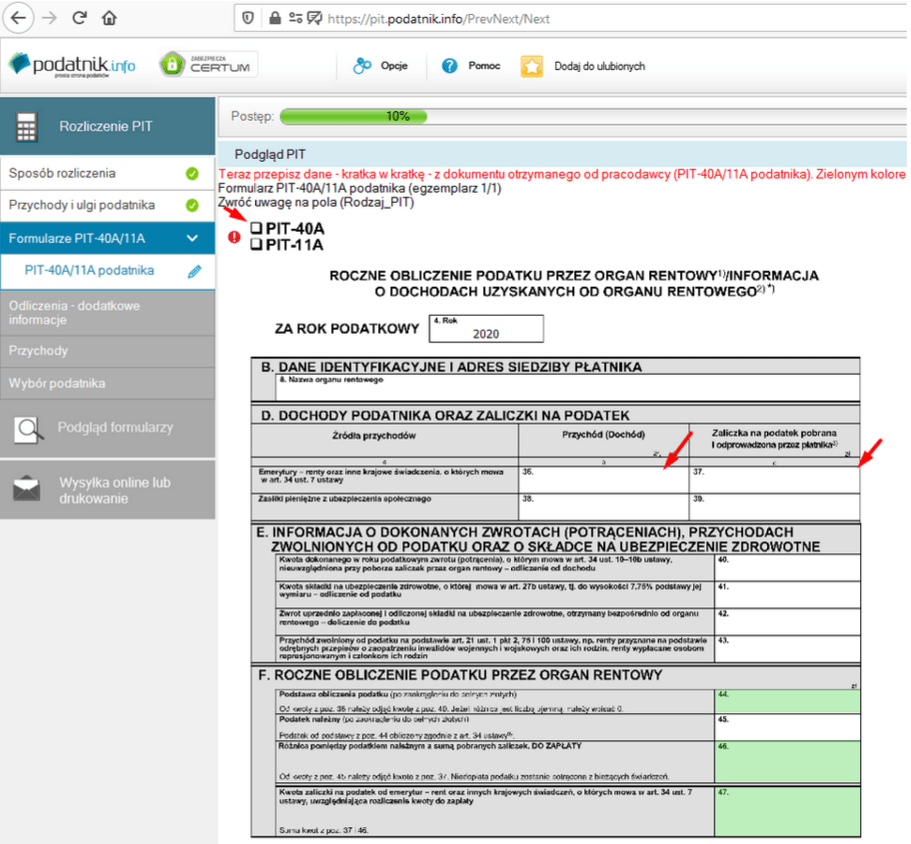Select Odliczenia - dodatkowe informacje step
The height and width of the screenshot is (844, 911).
[x=107, y=313]
